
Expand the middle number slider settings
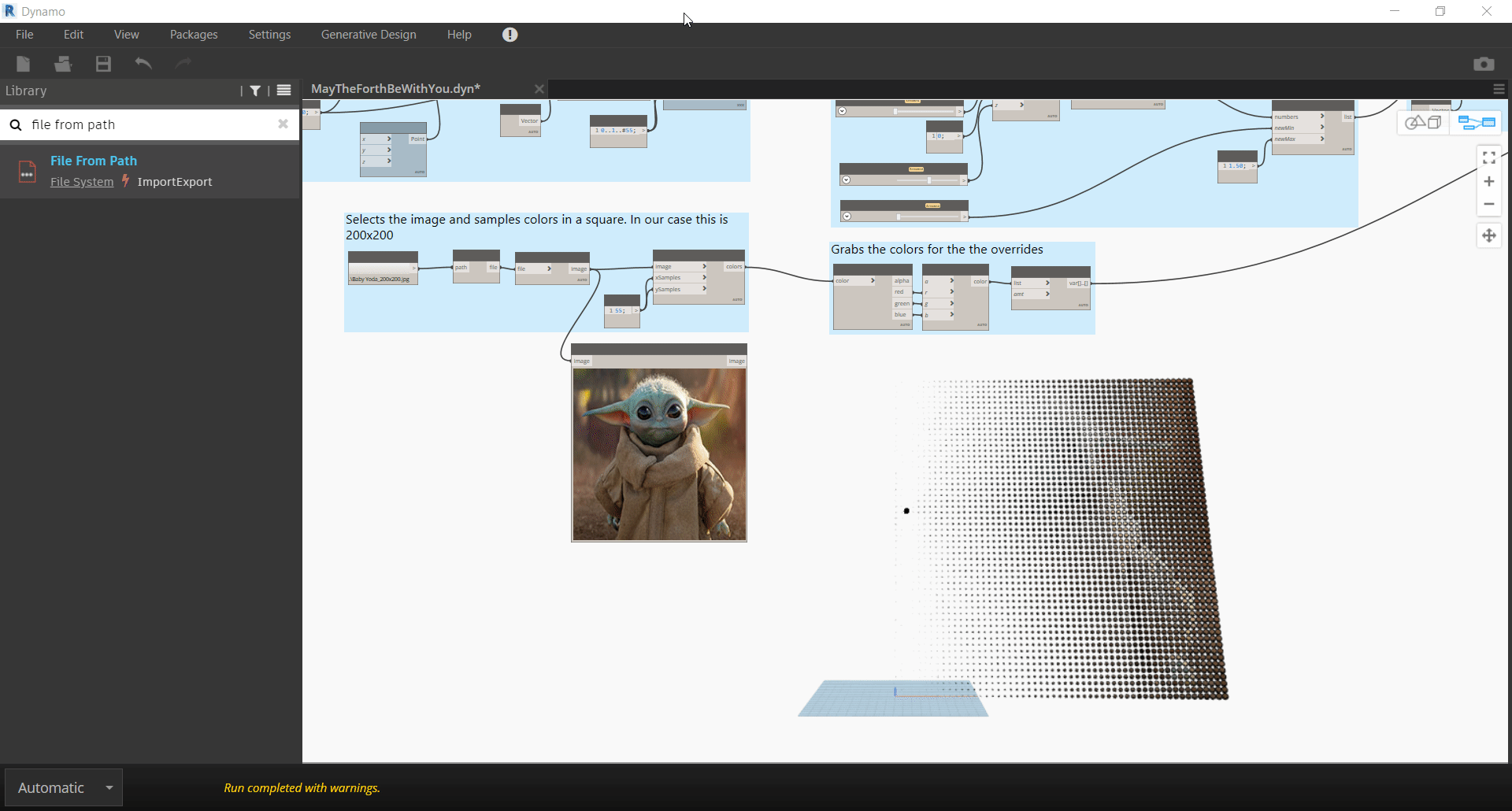coord(847,180)
